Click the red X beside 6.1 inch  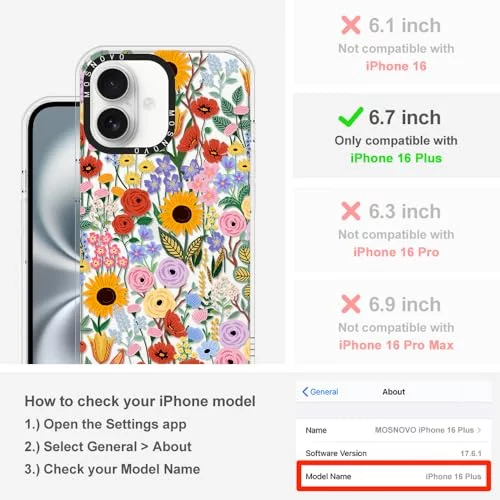pyautogui.click(x=350, y=26)
